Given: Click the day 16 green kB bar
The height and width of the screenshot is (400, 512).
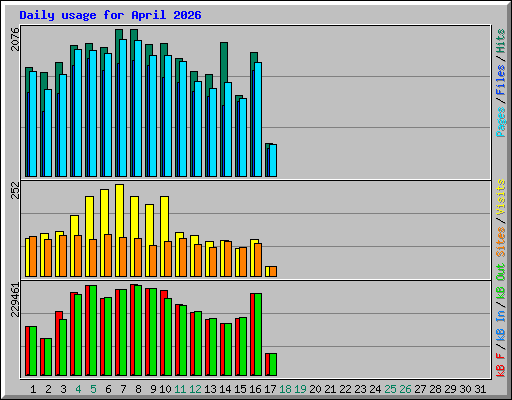Looking at the screenshot, I should click(x=258, y=335).
